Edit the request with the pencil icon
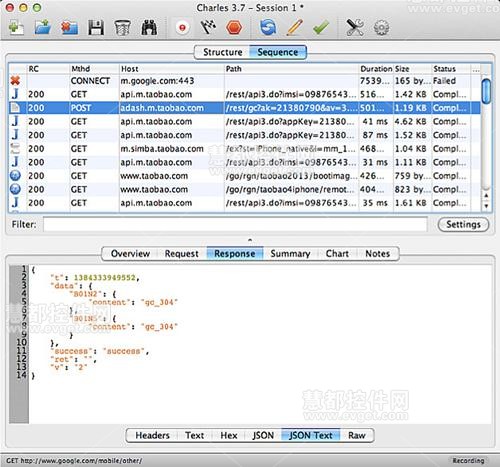The width and height of the screenshot is (500, 467). [295, 28]
